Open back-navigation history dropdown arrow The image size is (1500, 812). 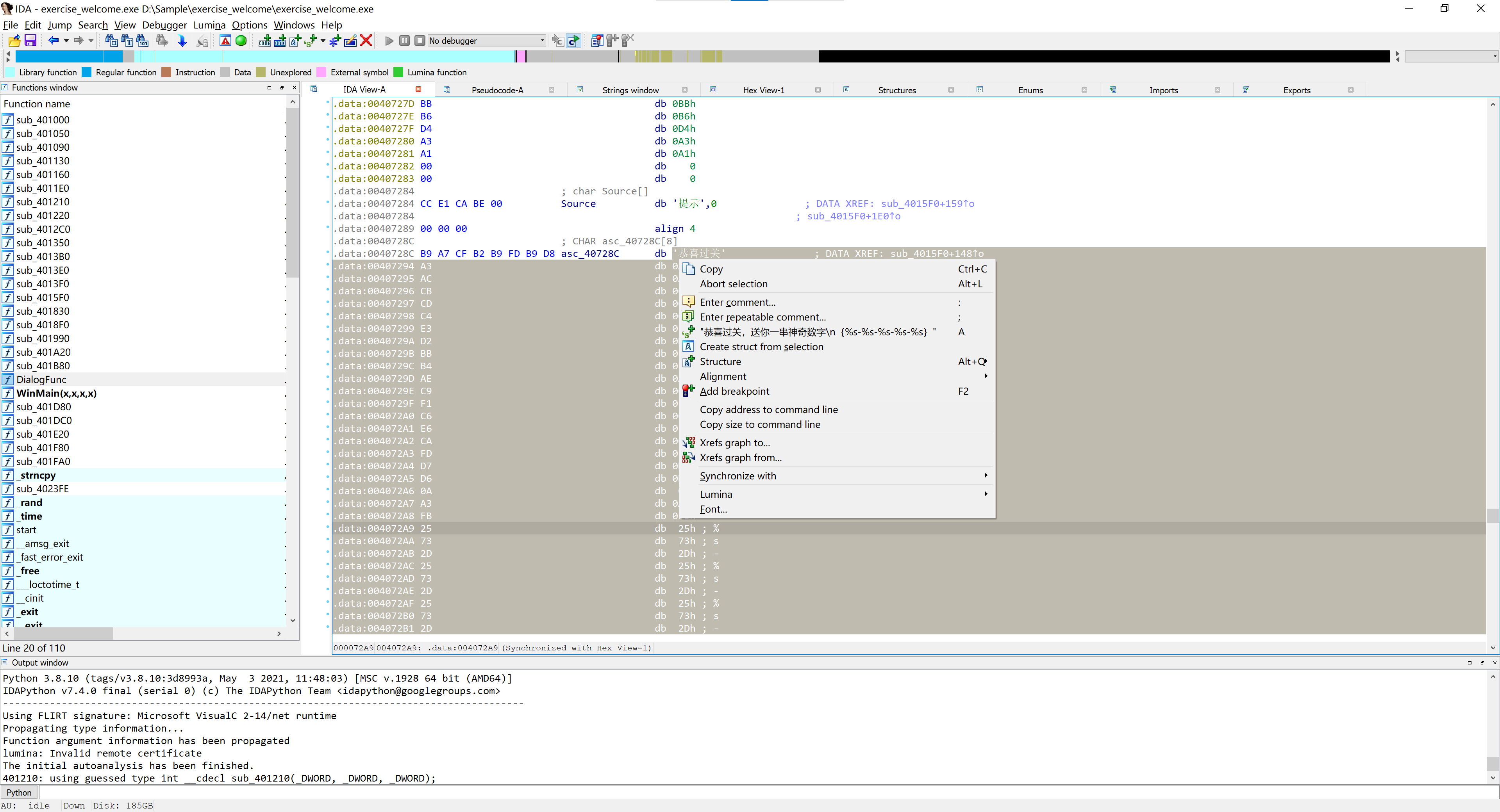pos(66,41)
